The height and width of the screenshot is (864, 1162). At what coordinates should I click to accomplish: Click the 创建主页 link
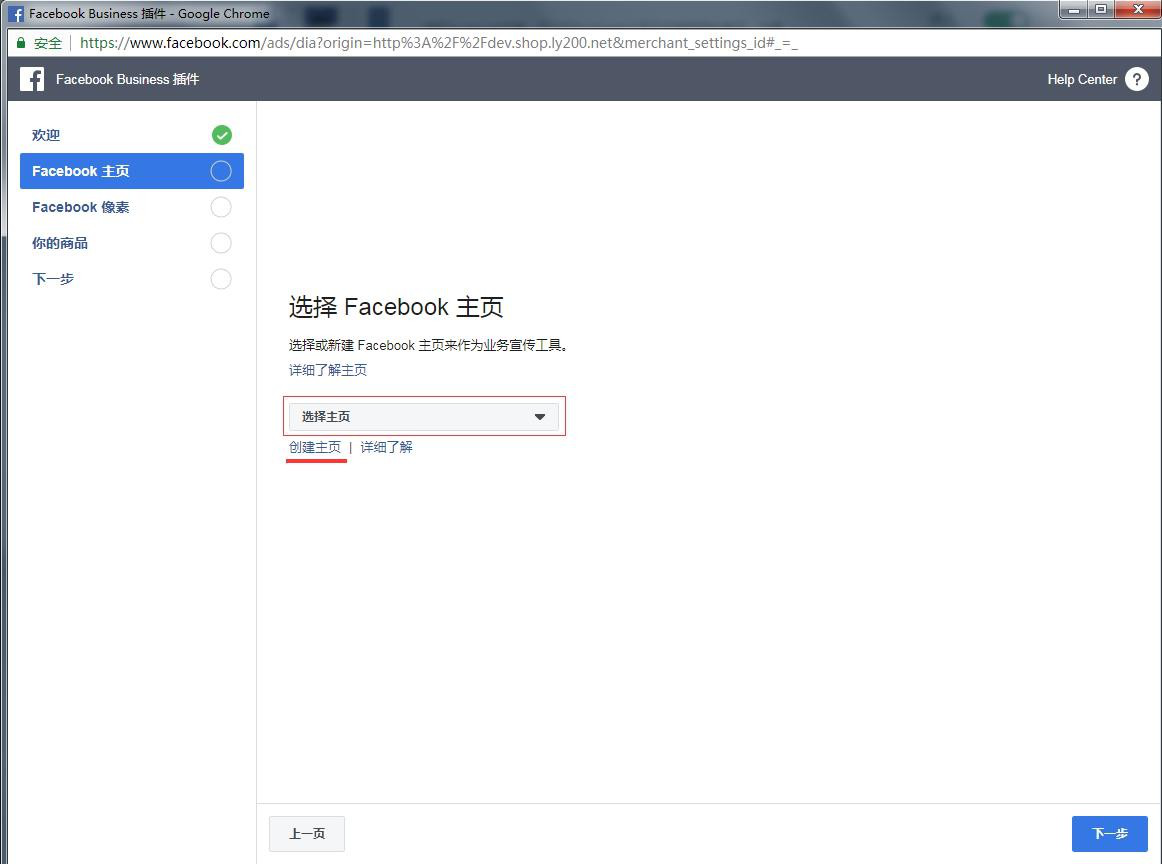click(x=315, y=448)
